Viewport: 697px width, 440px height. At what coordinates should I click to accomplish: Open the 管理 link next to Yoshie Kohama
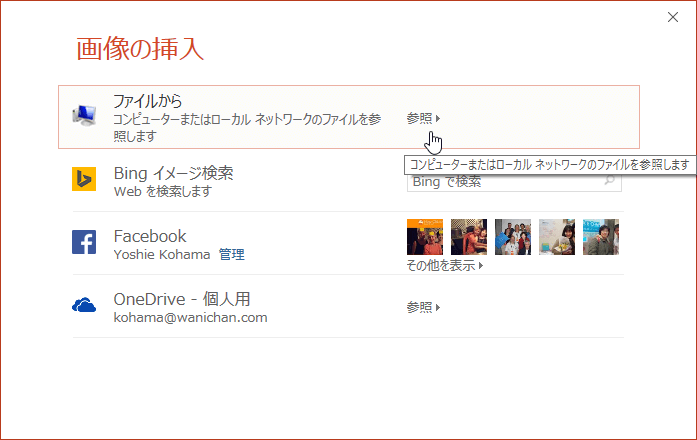point(232,255)
